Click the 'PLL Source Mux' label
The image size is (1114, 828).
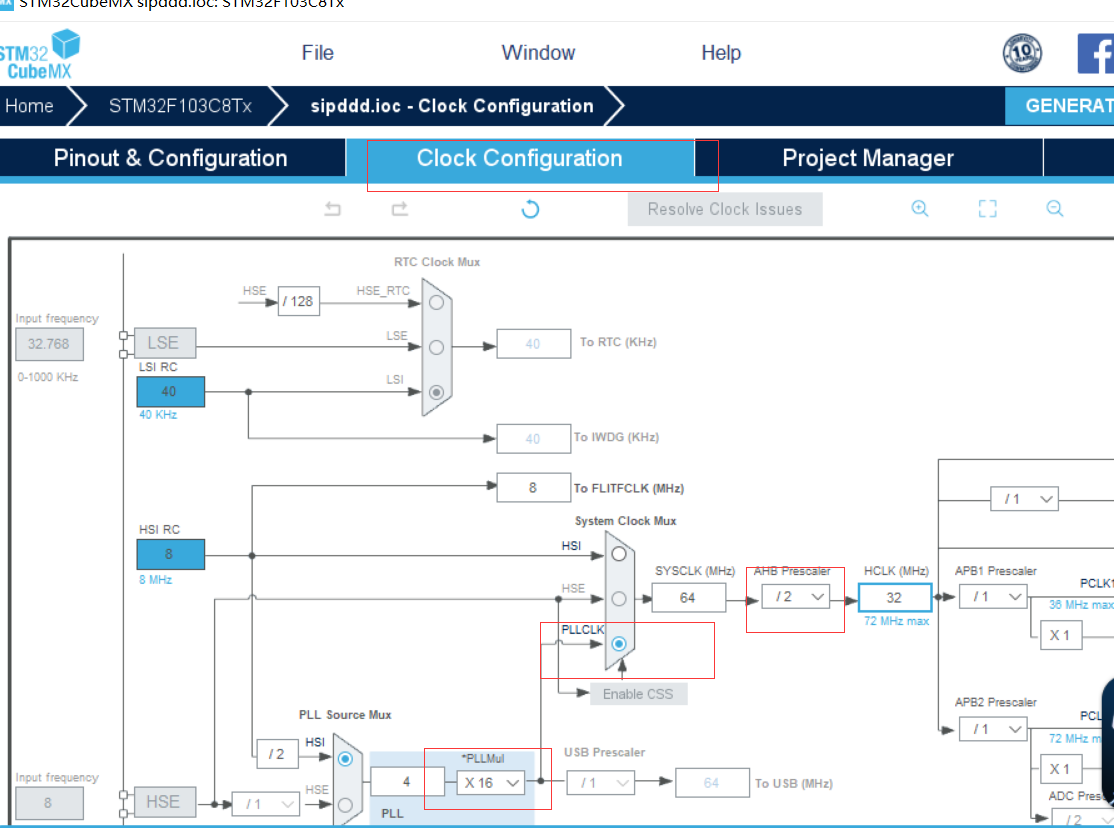345,715
